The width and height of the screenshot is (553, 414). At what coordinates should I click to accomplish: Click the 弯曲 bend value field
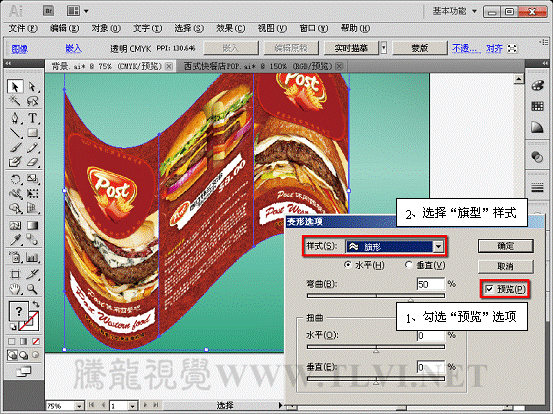431,284
